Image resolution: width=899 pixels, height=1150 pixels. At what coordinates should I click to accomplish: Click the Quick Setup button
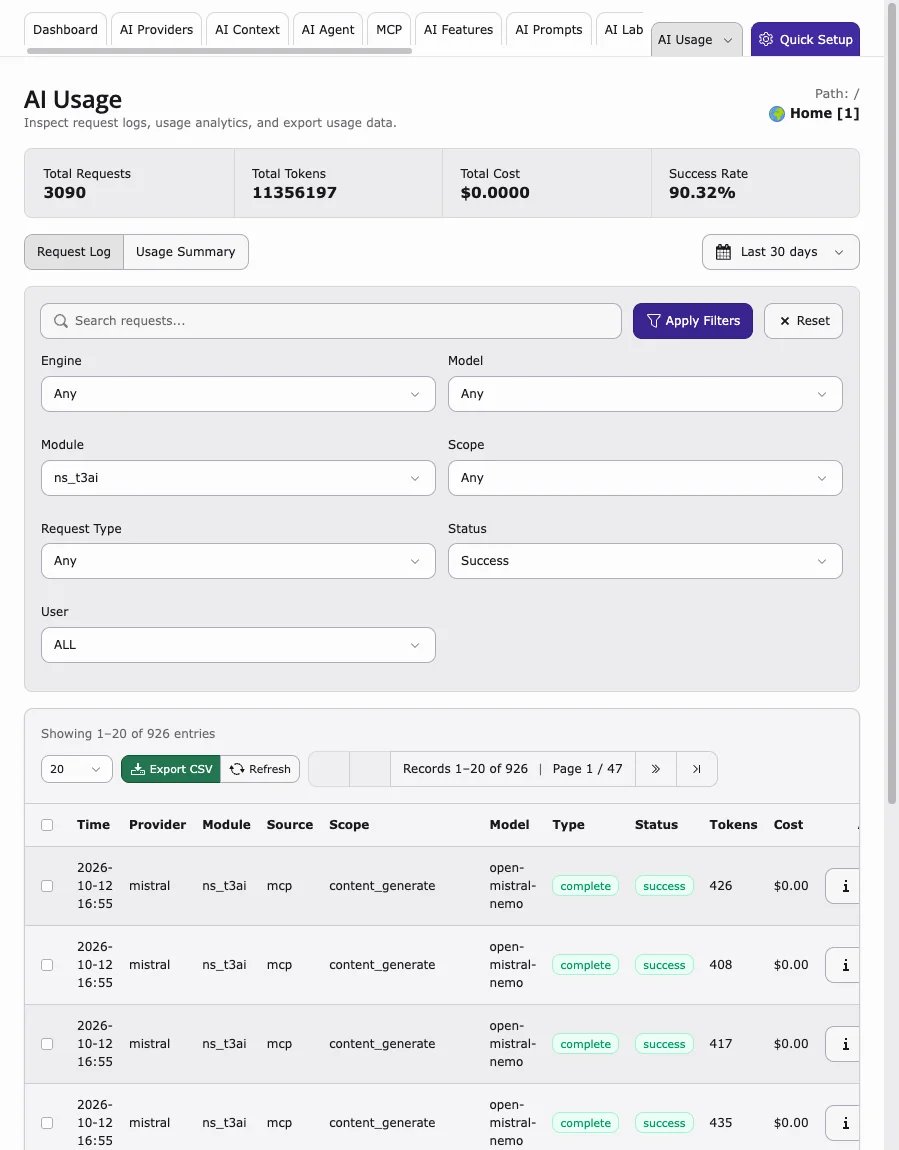point(805,40)
